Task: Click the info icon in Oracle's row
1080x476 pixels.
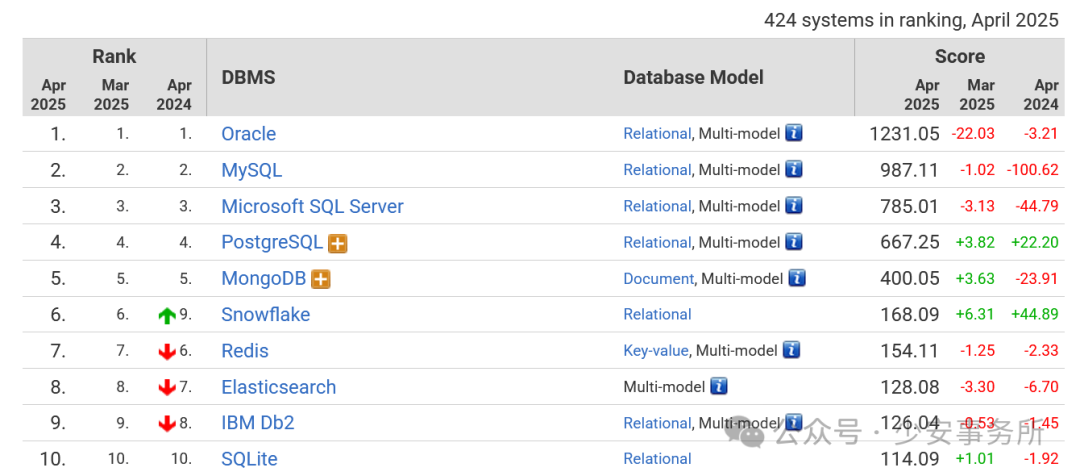Action: coord(794,133)
